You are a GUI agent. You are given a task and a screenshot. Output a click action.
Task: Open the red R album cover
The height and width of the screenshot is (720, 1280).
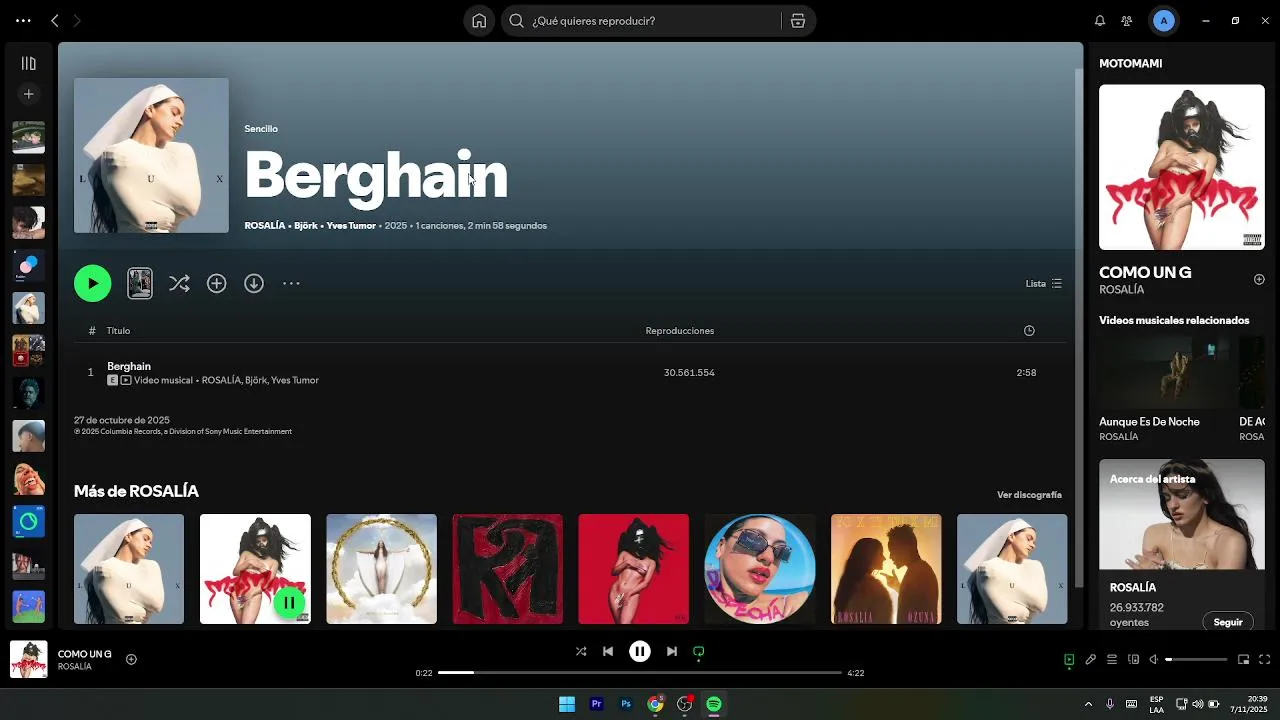507,569
